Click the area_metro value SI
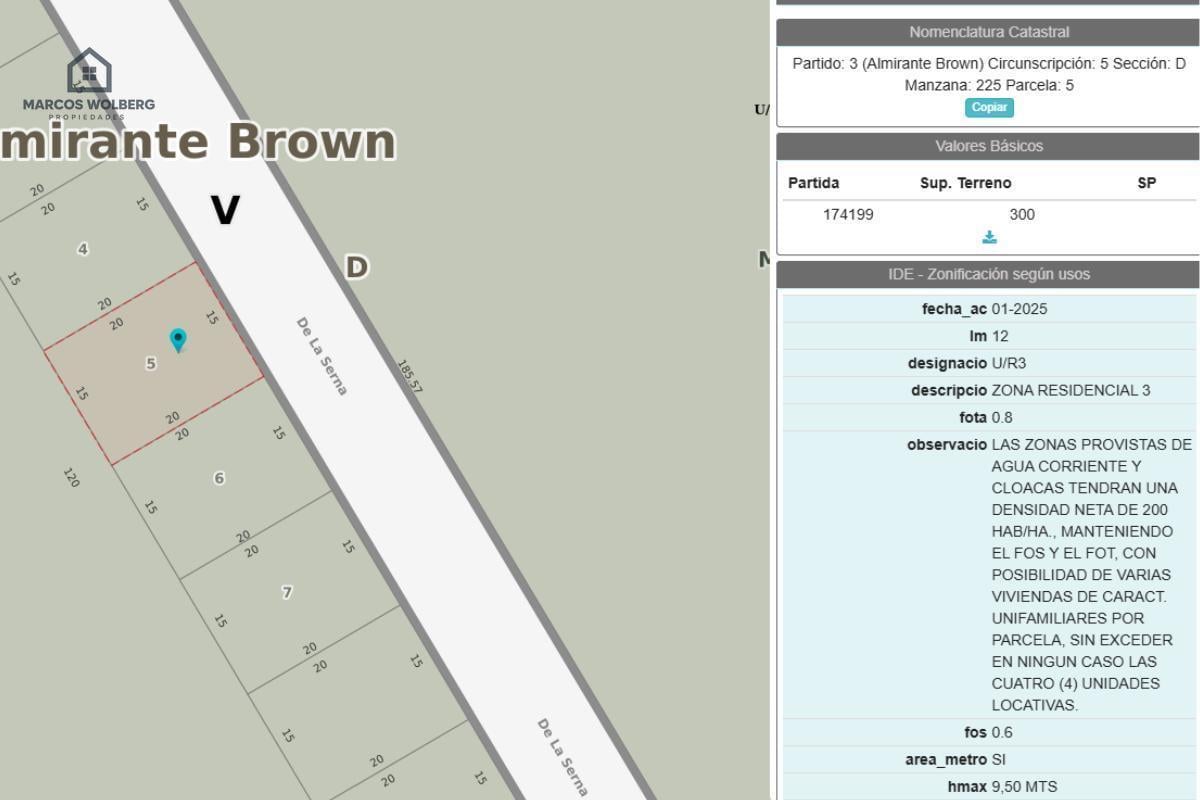 click(998, 759)
